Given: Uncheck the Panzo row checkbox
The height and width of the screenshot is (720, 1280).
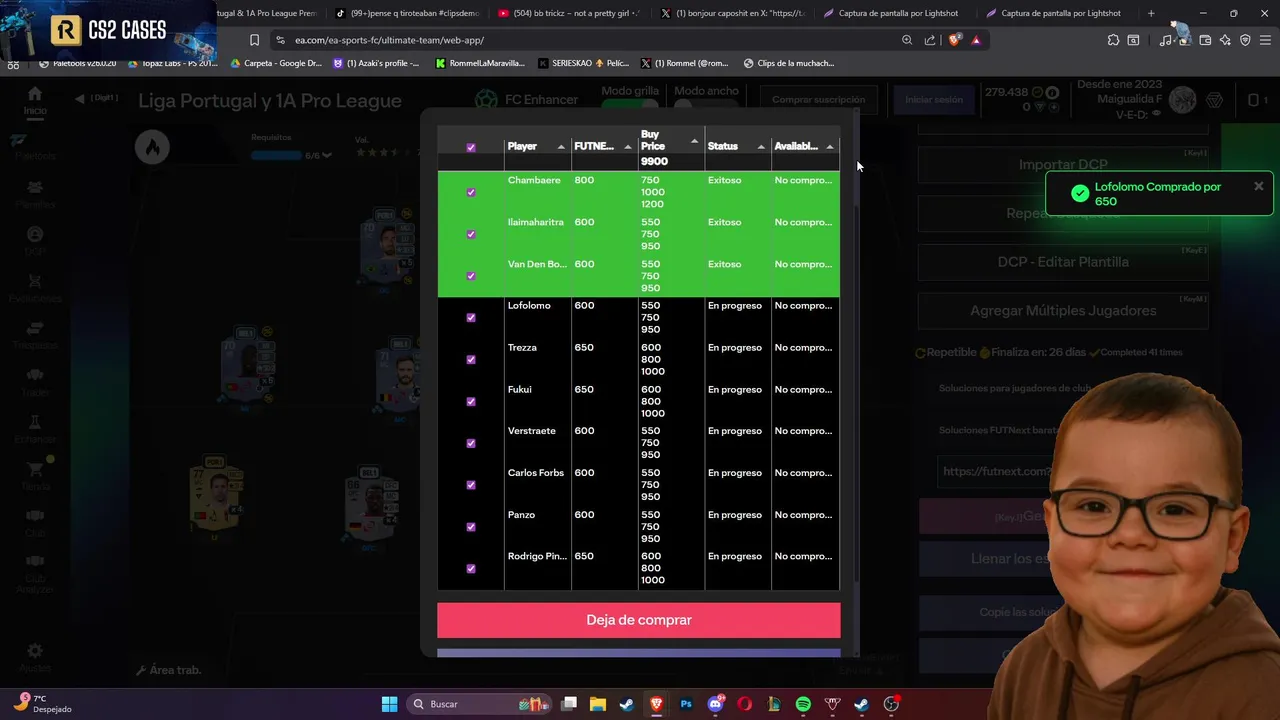Looking at the screenshot, I should click(x=471, y=527).
